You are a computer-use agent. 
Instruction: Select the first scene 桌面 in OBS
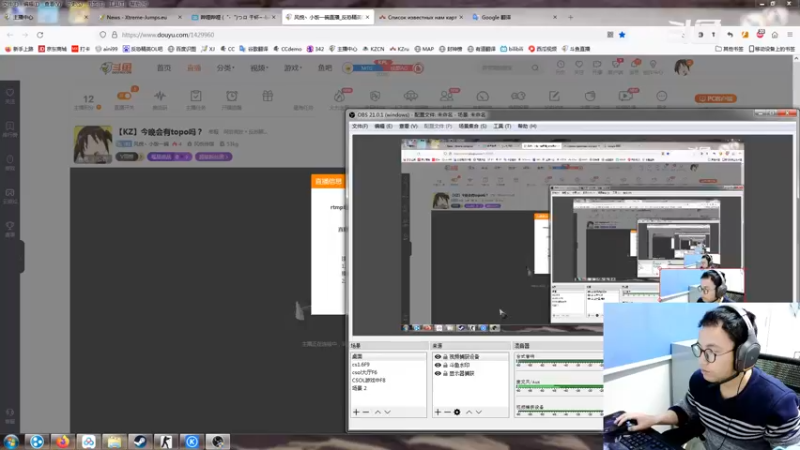(x=388, y=357)
